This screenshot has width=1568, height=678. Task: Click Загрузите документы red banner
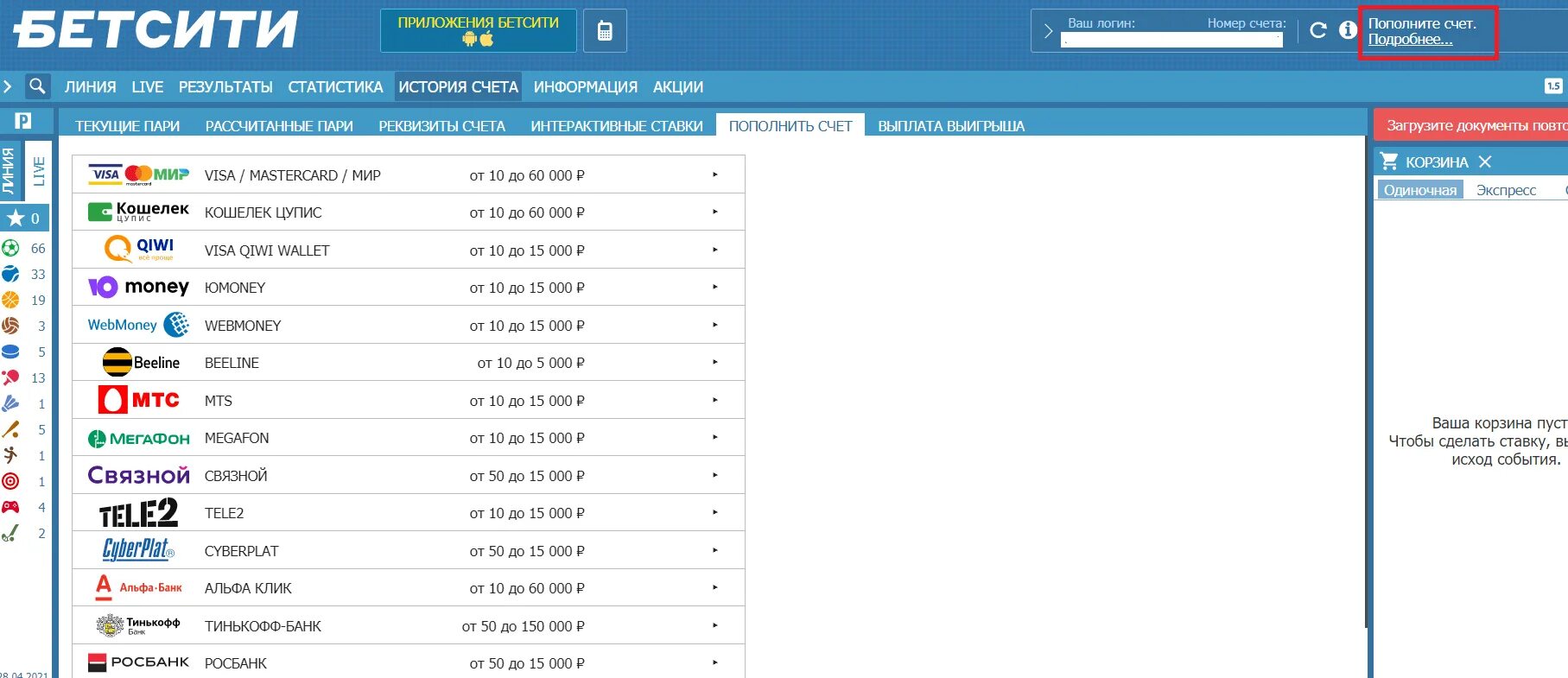(1470, 125)
